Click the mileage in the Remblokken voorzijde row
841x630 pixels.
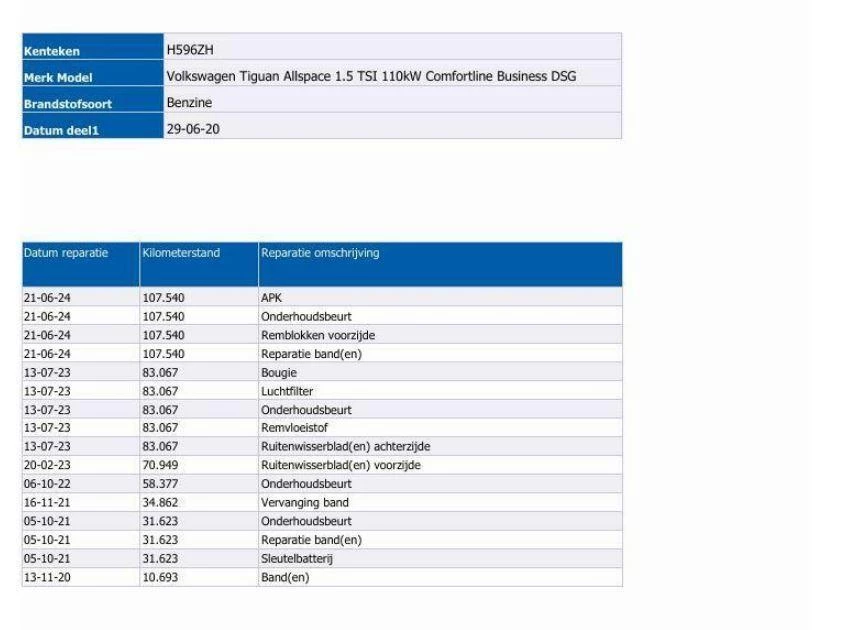pos(164,335)
